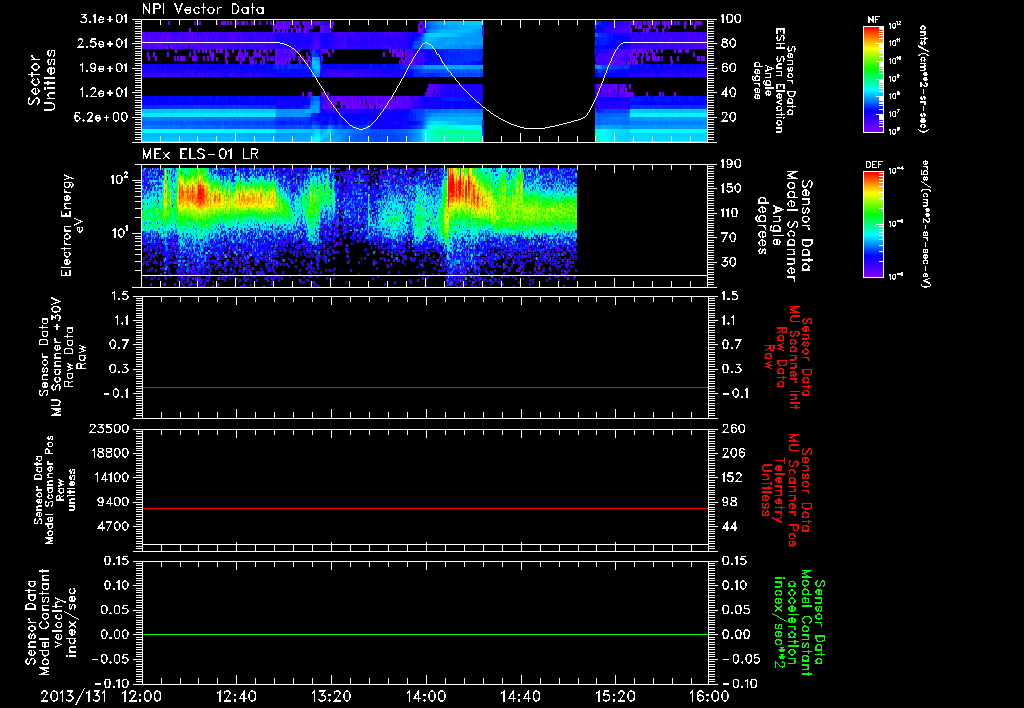Viewport: 1024px width, 708px height.
Task: Select the DEF rainbow color bar
Action: pos(874,224)
